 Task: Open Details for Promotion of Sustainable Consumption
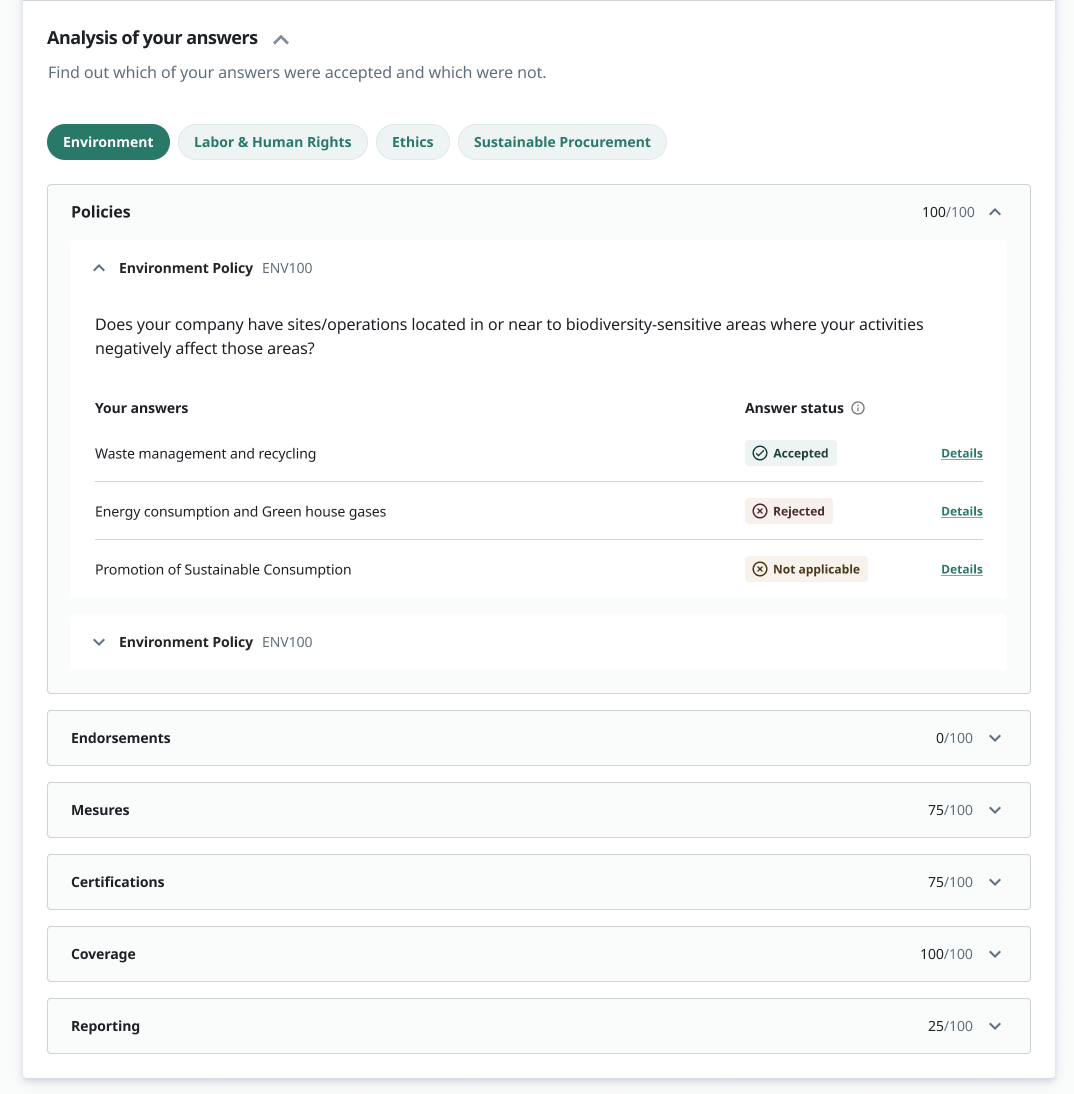tap(961, 569)
